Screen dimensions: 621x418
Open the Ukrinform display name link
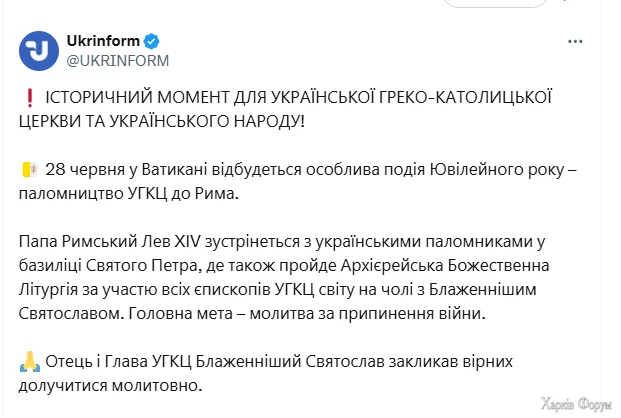(x=103, y=42)
